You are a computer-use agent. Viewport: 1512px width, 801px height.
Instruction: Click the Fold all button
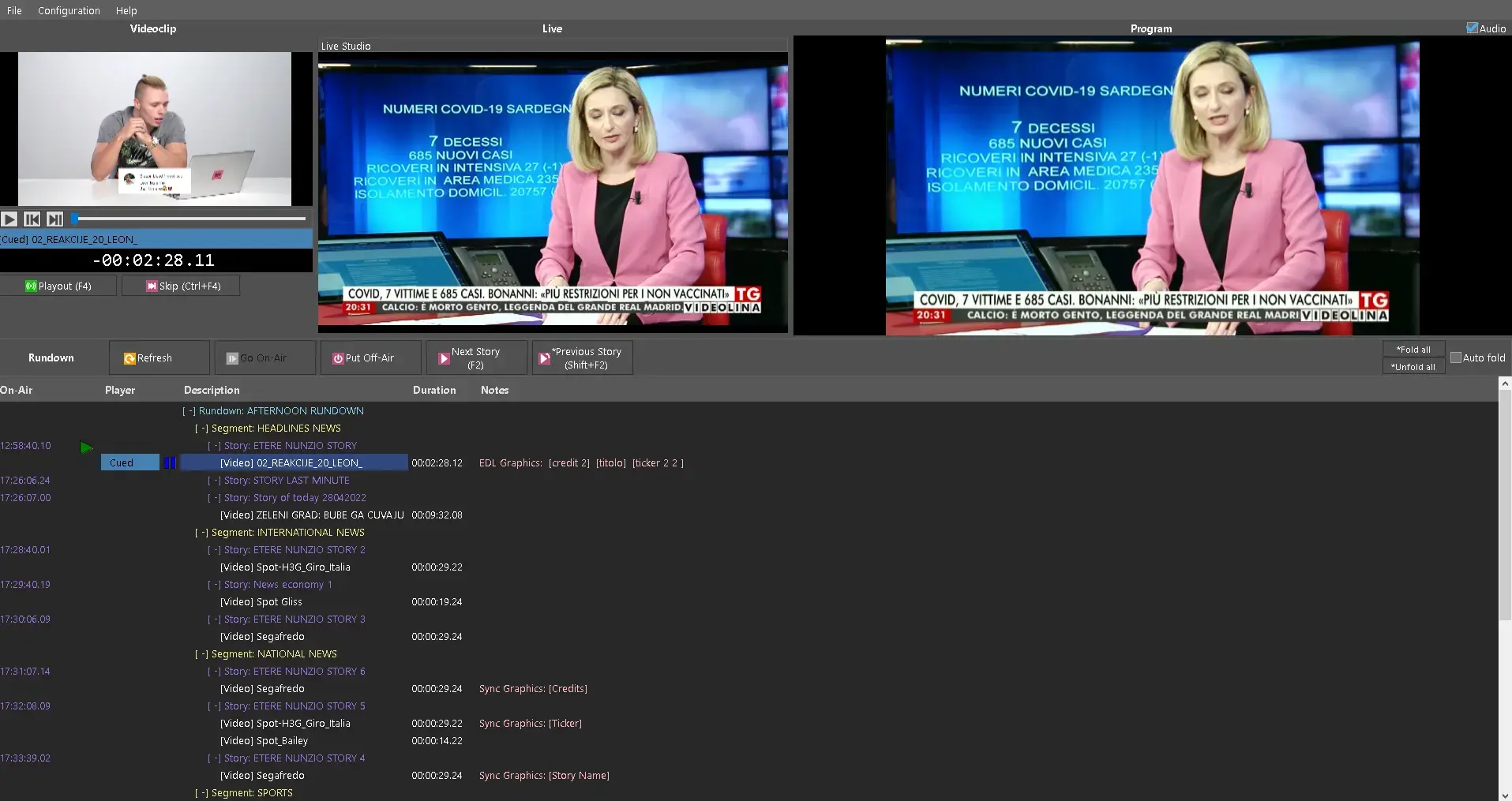coord(1413,350)
